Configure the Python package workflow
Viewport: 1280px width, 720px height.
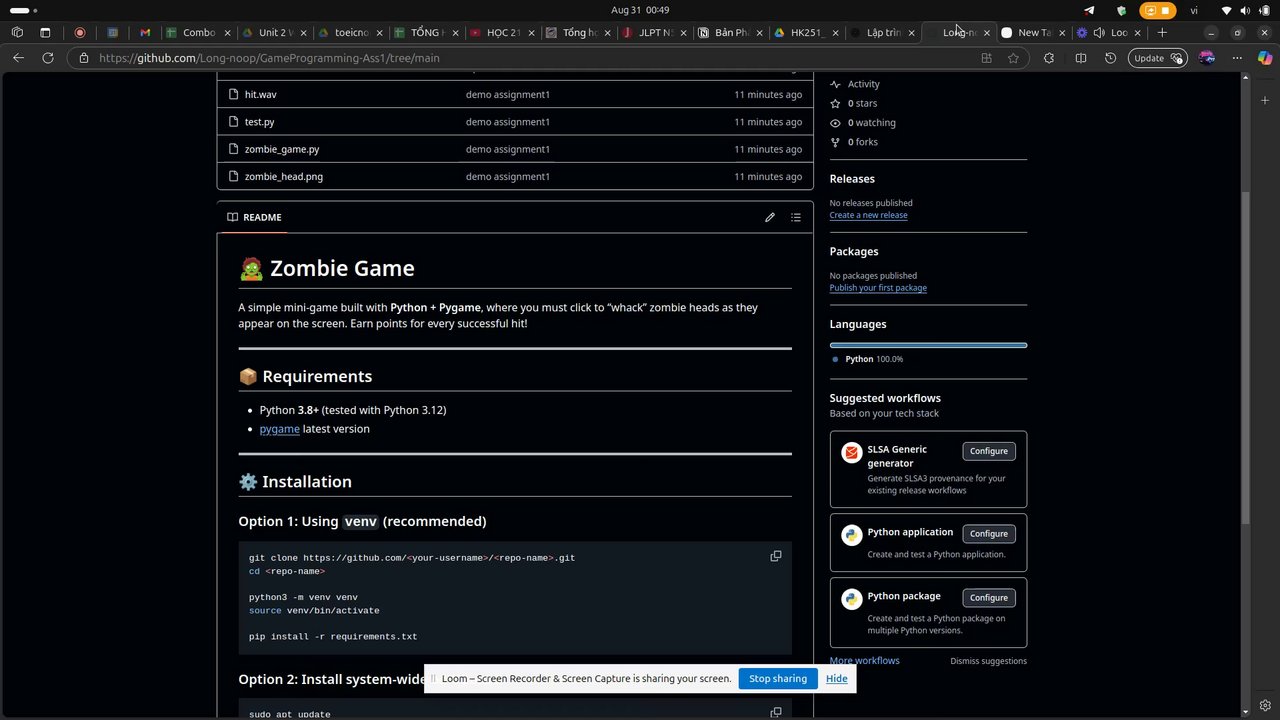pyautogui.click(x=989, y=597)
